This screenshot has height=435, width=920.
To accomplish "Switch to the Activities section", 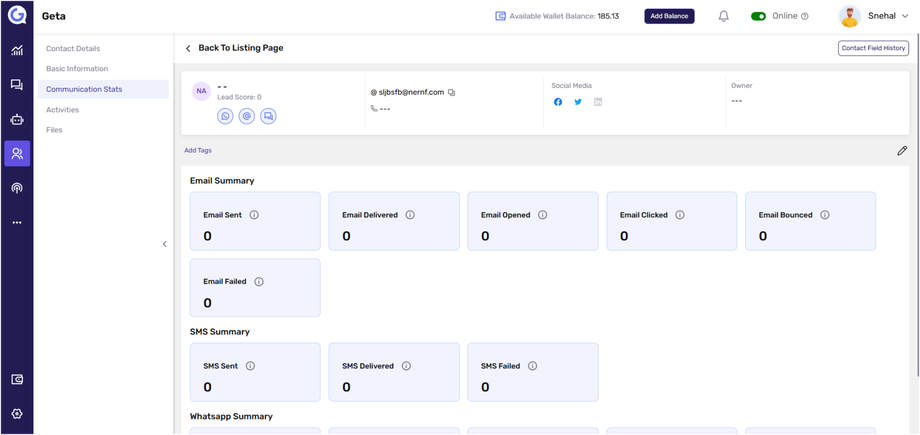I will pyautogui.click(x=62, y=110).
